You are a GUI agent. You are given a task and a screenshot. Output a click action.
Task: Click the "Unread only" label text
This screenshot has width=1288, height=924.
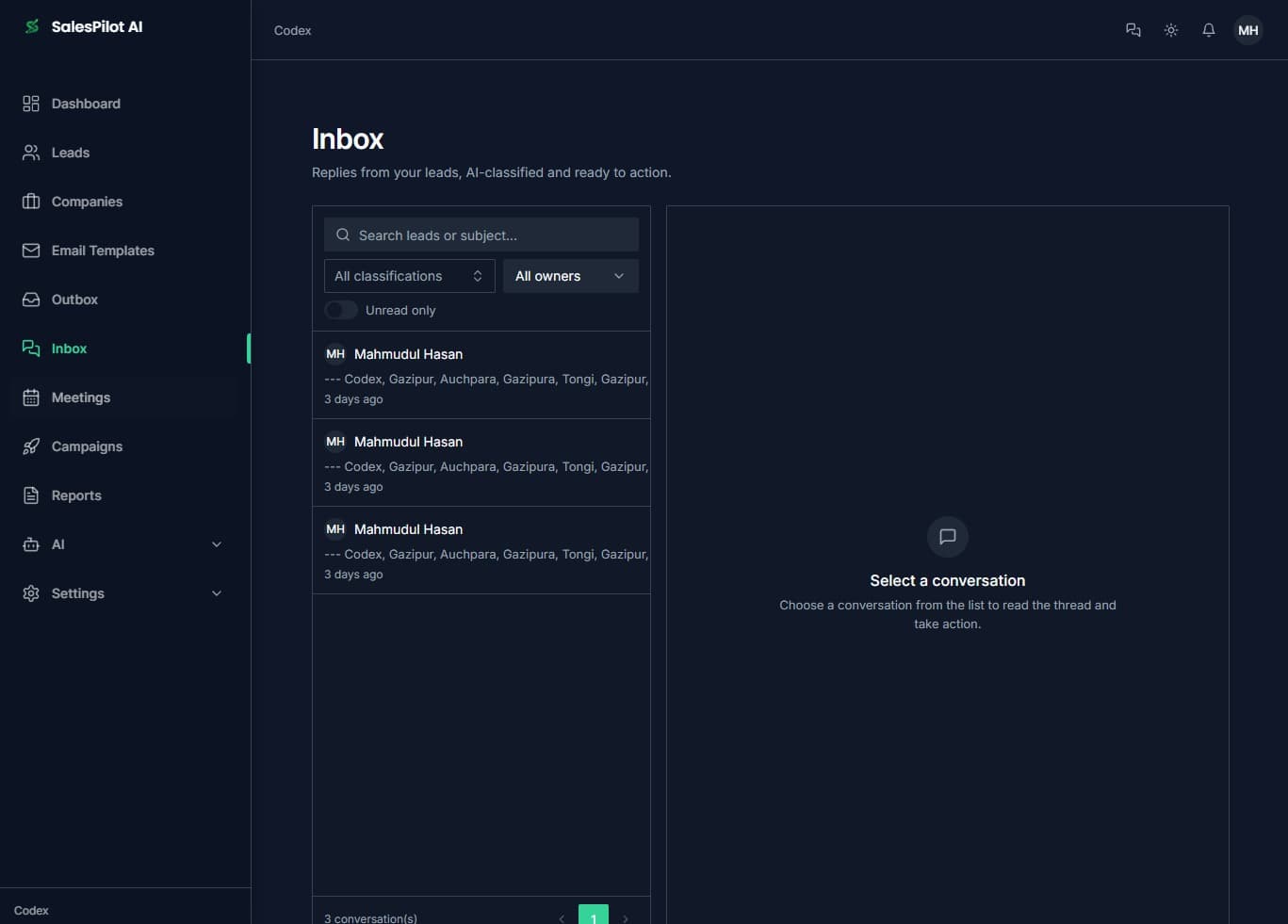(x=400, y=310)
